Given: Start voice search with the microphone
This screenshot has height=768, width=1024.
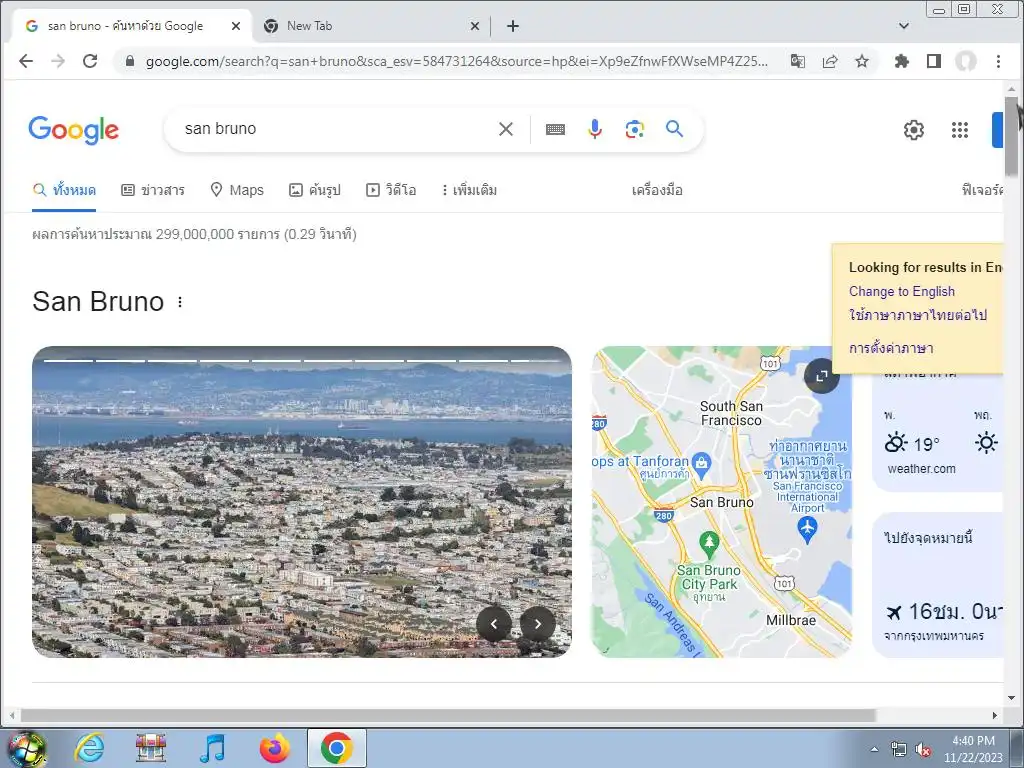Looking at the screenshot, I should 594,129.
